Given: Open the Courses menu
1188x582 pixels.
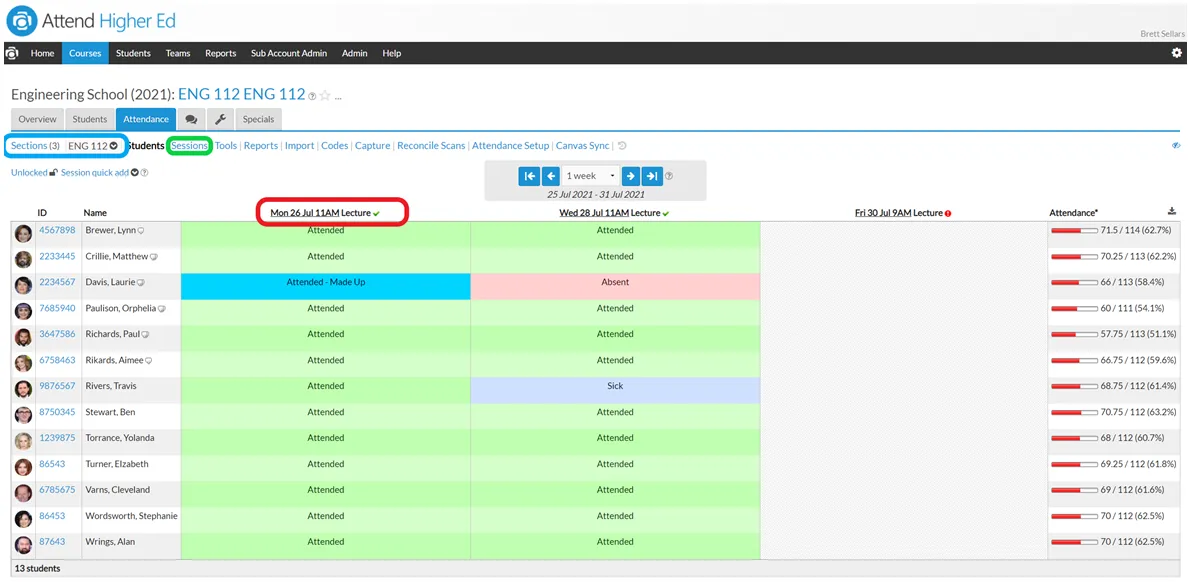Looking at the screenshot, I should (x=85, y=53).
